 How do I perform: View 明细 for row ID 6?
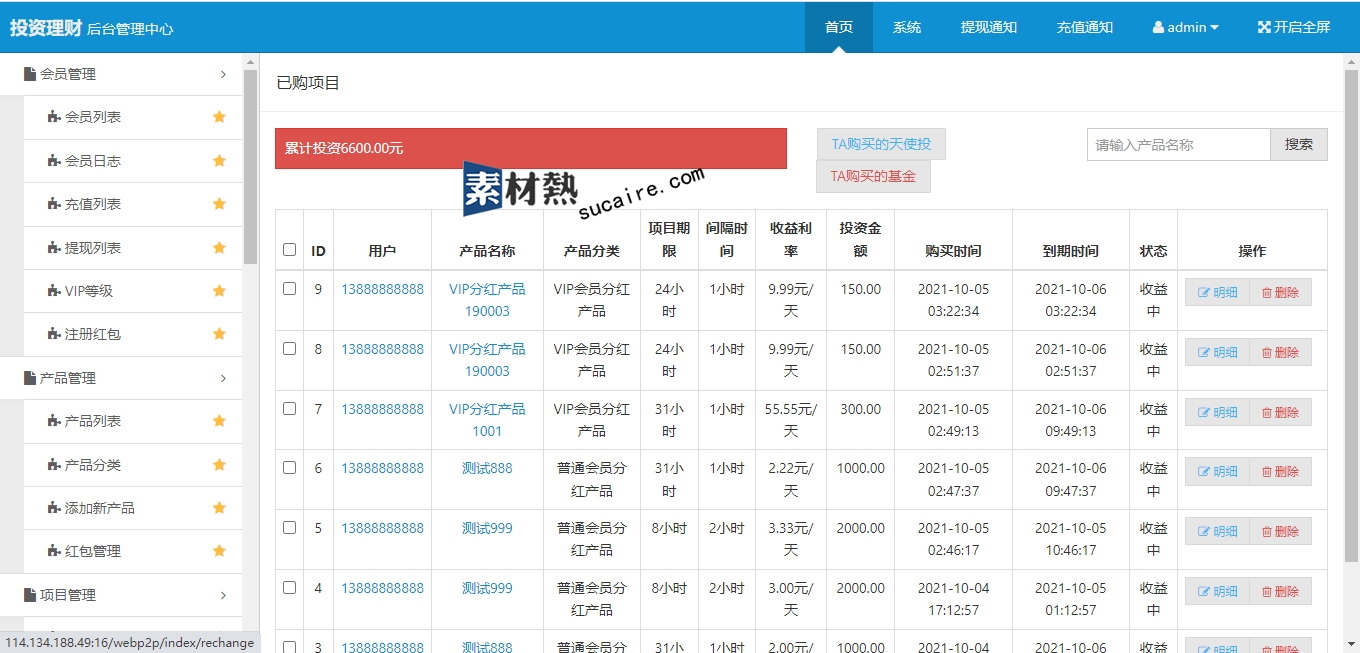tap(1217, 471)
